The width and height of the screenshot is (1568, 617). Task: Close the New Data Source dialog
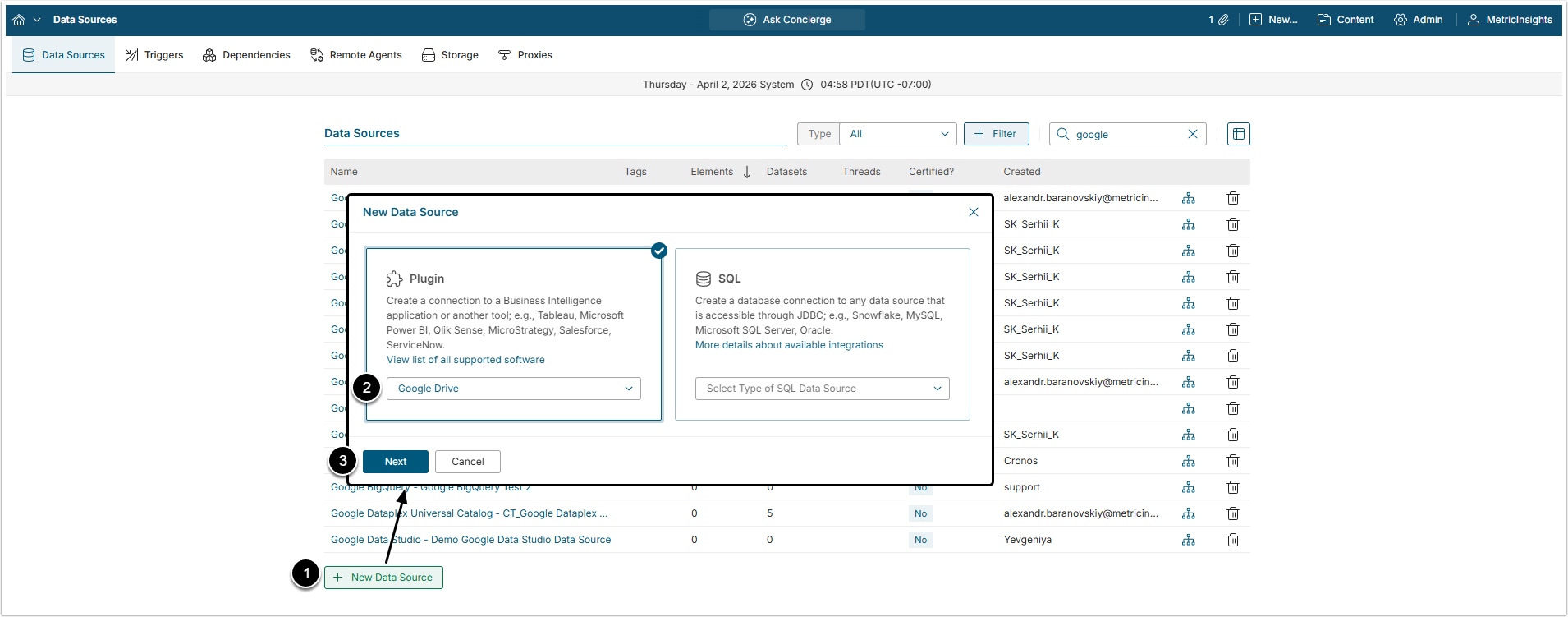point(973,212)
